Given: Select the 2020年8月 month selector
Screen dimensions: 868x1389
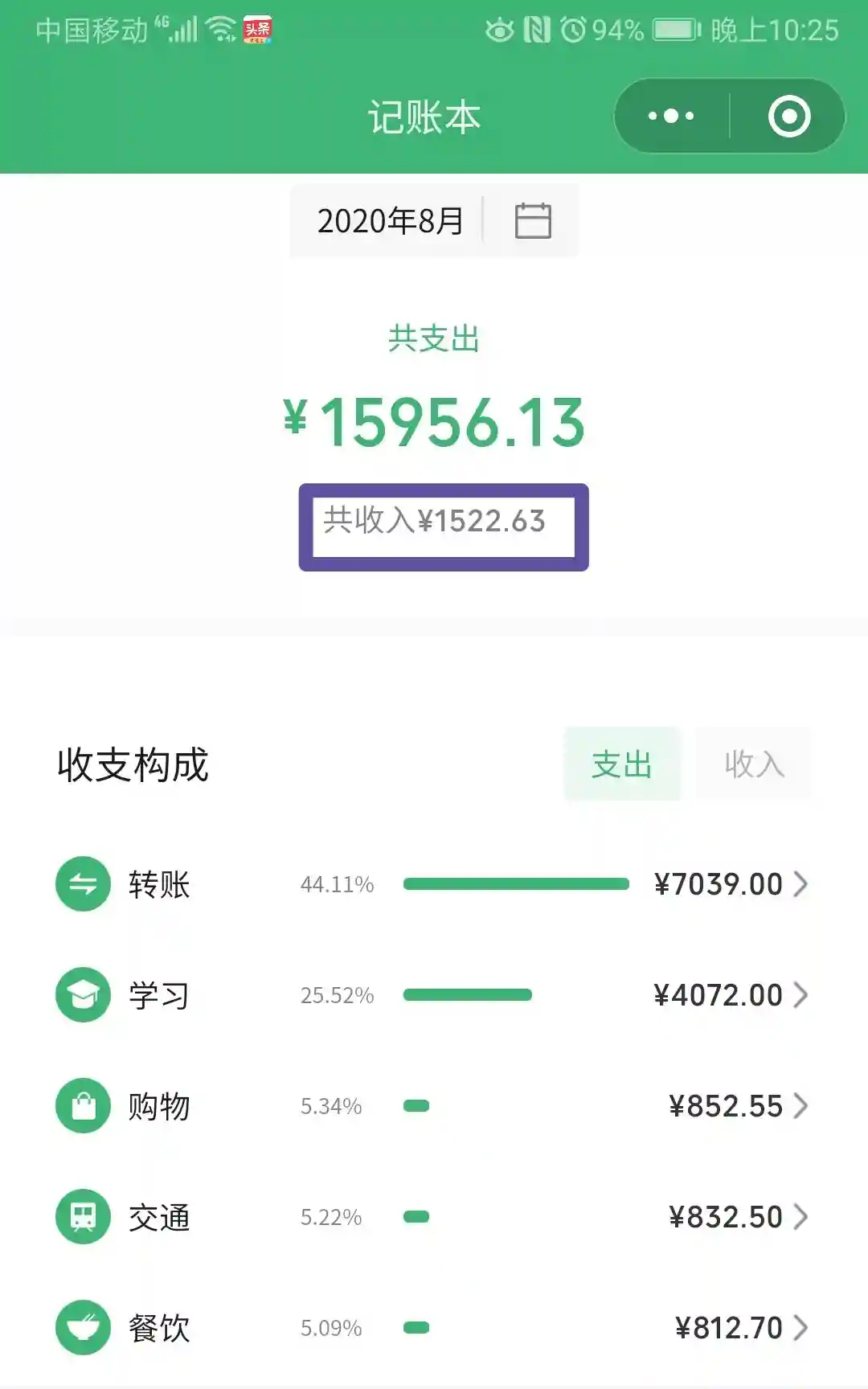Looking at the screenshot, I should 390,221.
